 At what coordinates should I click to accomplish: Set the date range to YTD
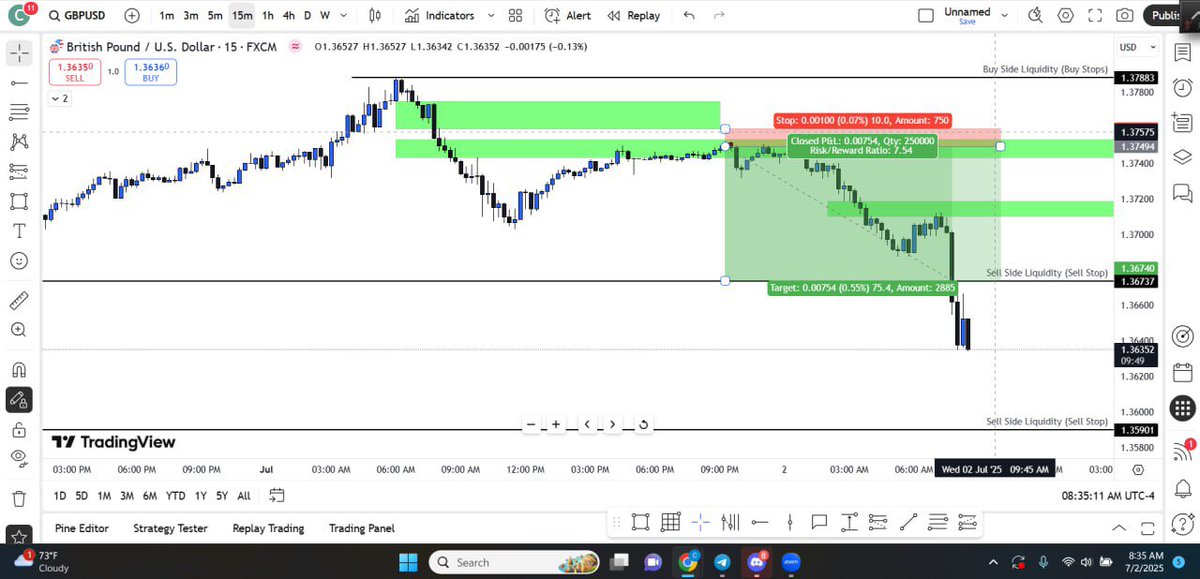coord(175,496)
